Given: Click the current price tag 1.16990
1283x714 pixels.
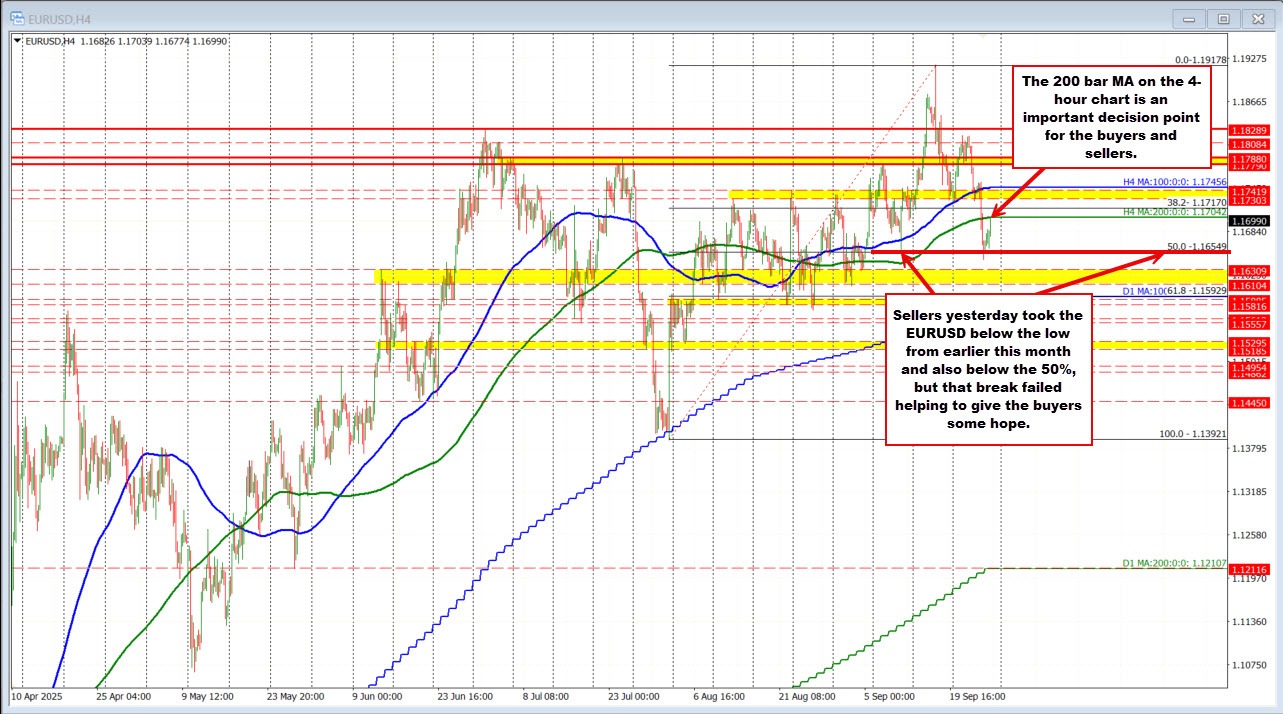Looking at the screenshot, I should coord(1250,219).
